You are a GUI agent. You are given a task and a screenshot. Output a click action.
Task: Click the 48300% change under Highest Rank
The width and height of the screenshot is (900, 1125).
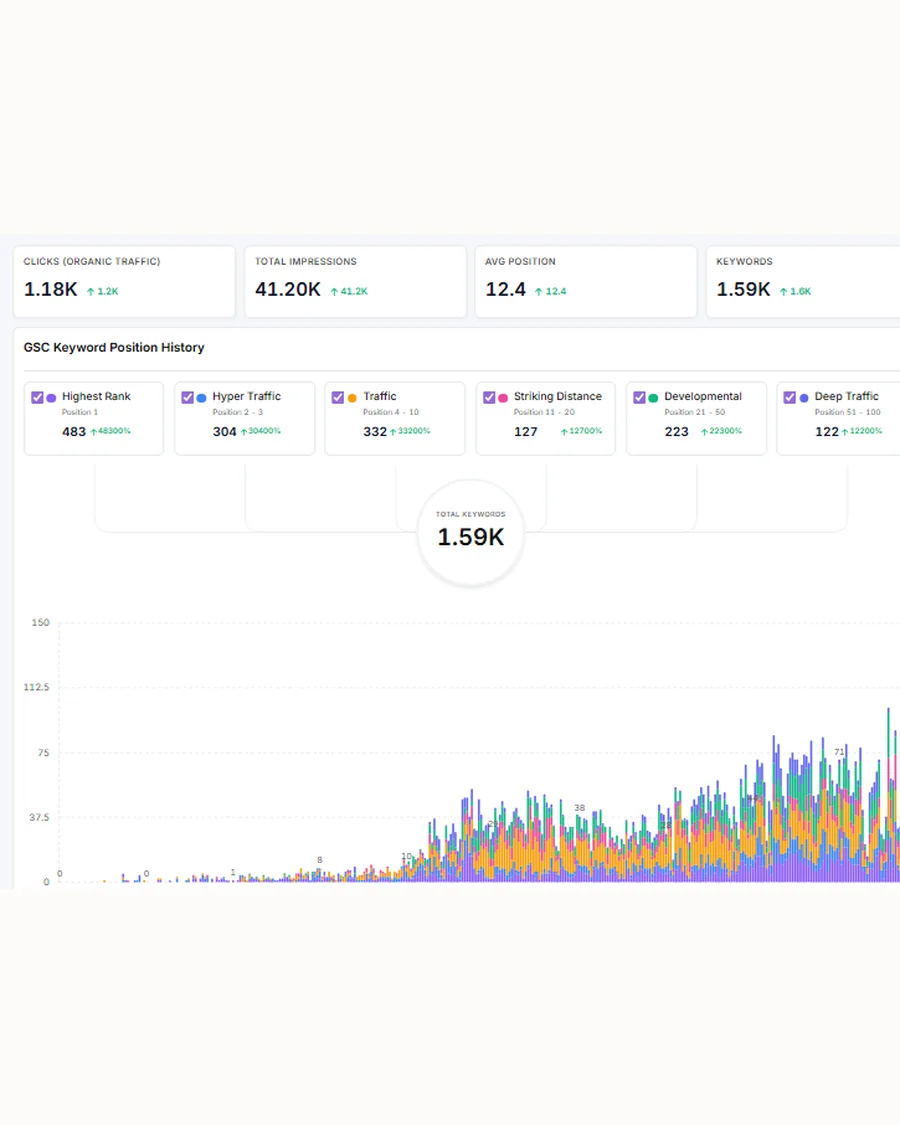click(x=114, y=431)
